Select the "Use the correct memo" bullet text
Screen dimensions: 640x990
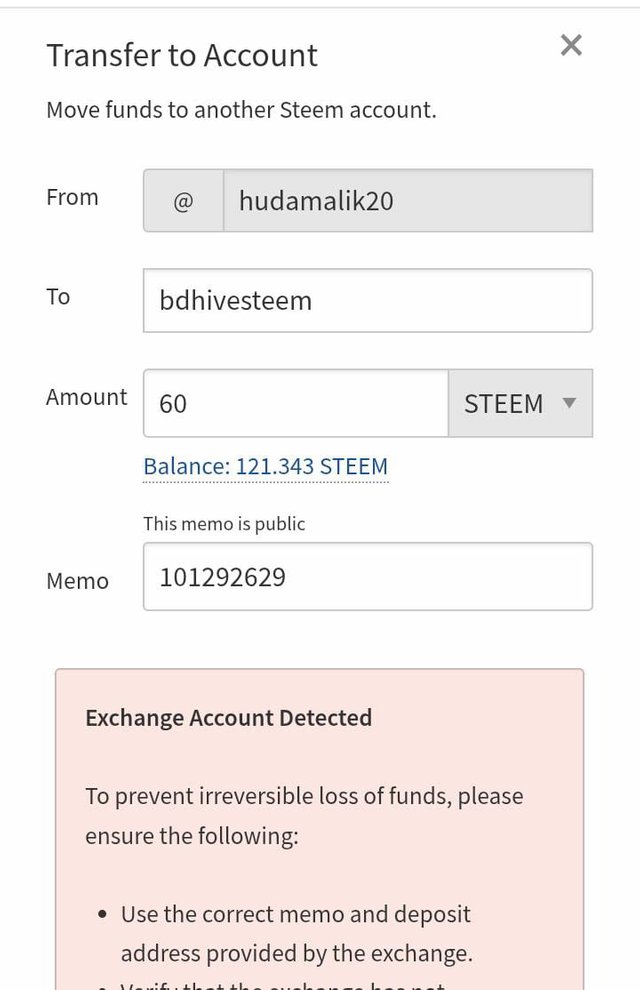coord(297,933)
